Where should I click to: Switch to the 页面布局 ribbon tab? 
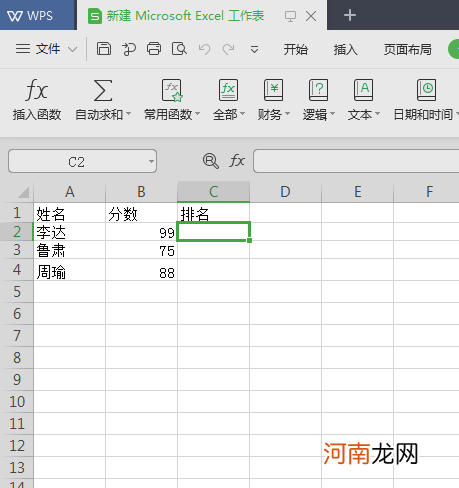[407, 50]
